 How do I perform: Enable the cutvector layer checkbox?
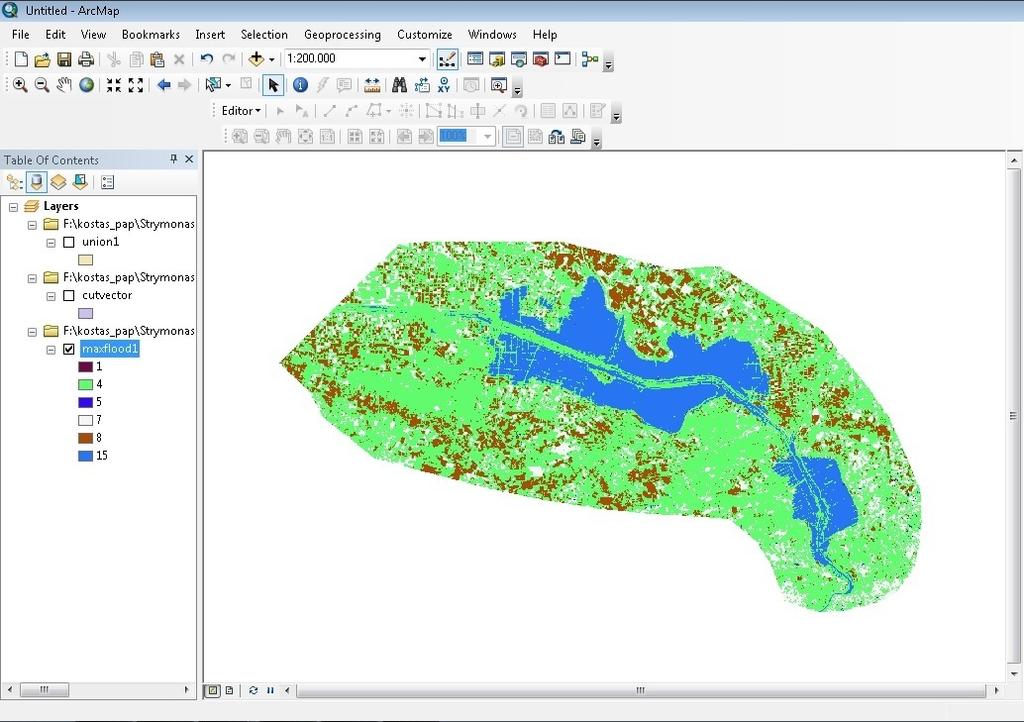[x=69, y=296]
